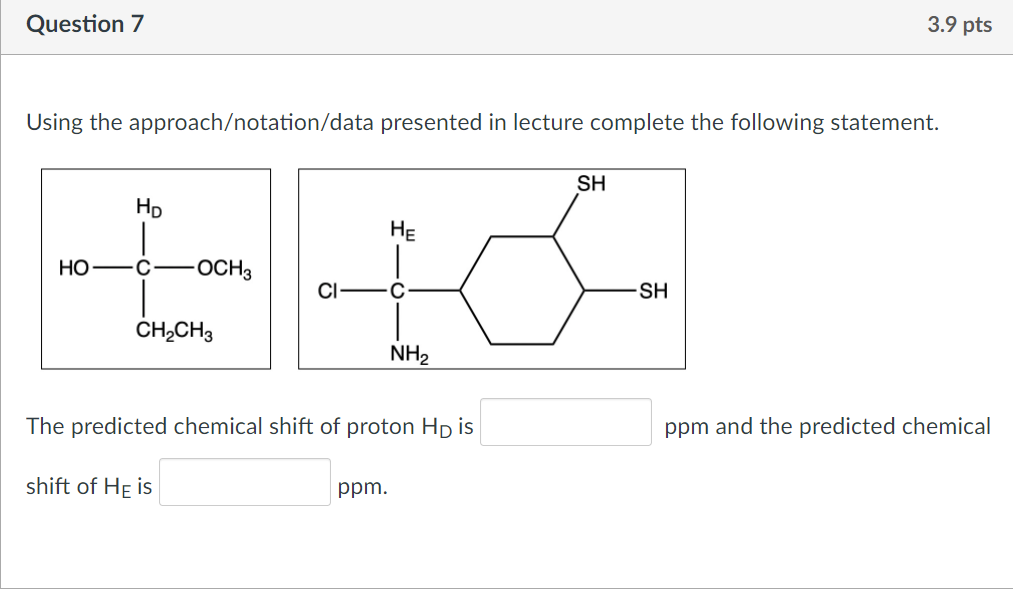Click the first answer input field for HD
The image size is (1013, 590).
tap(565, 423)
